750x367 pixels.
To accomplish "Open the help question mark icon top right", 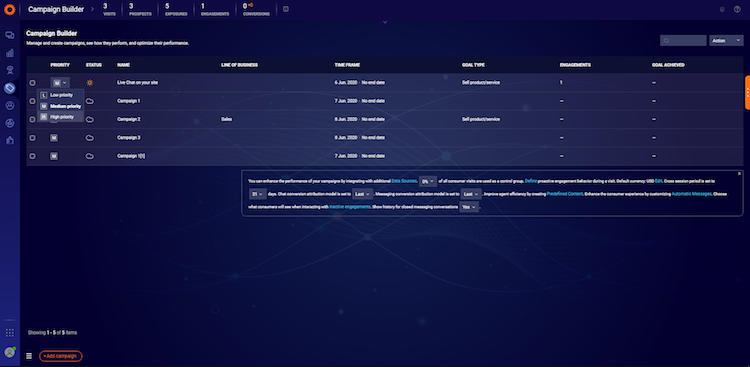I will click(x=737, y=9).
